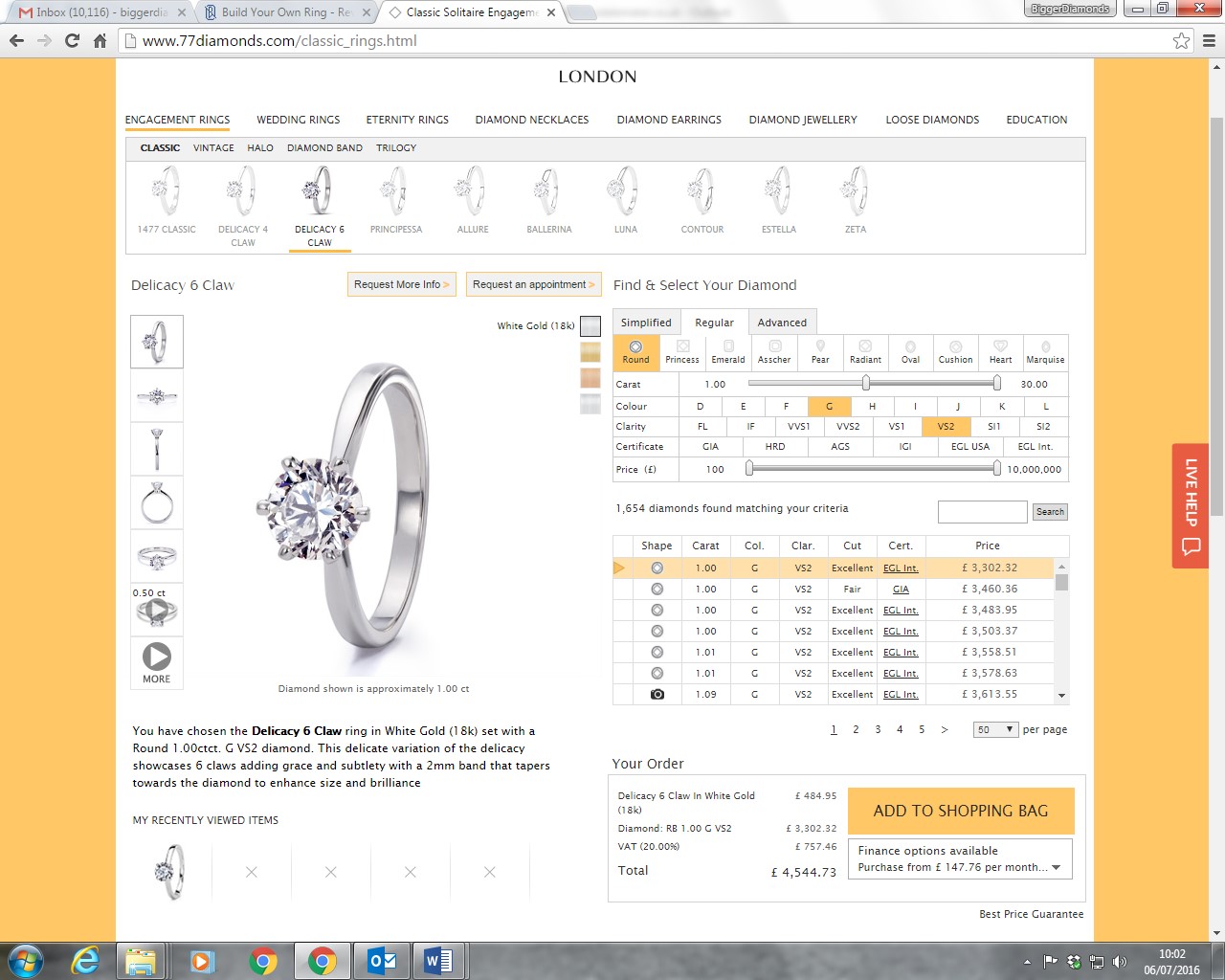Reload the page in Chrome

[x=72, y=41]
